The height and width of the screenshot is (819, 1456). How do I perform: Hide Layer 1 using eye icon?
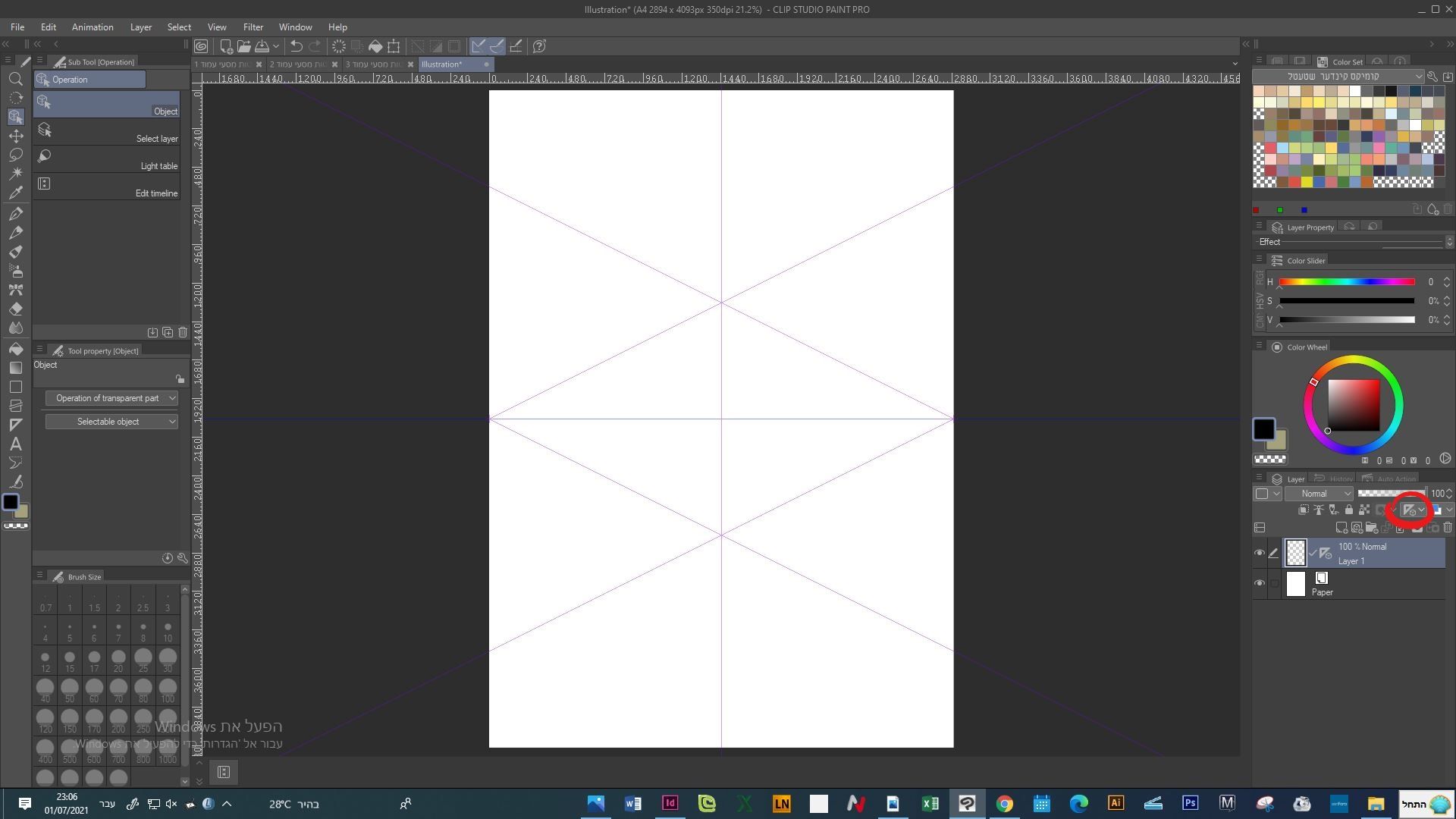point(1260,553)
